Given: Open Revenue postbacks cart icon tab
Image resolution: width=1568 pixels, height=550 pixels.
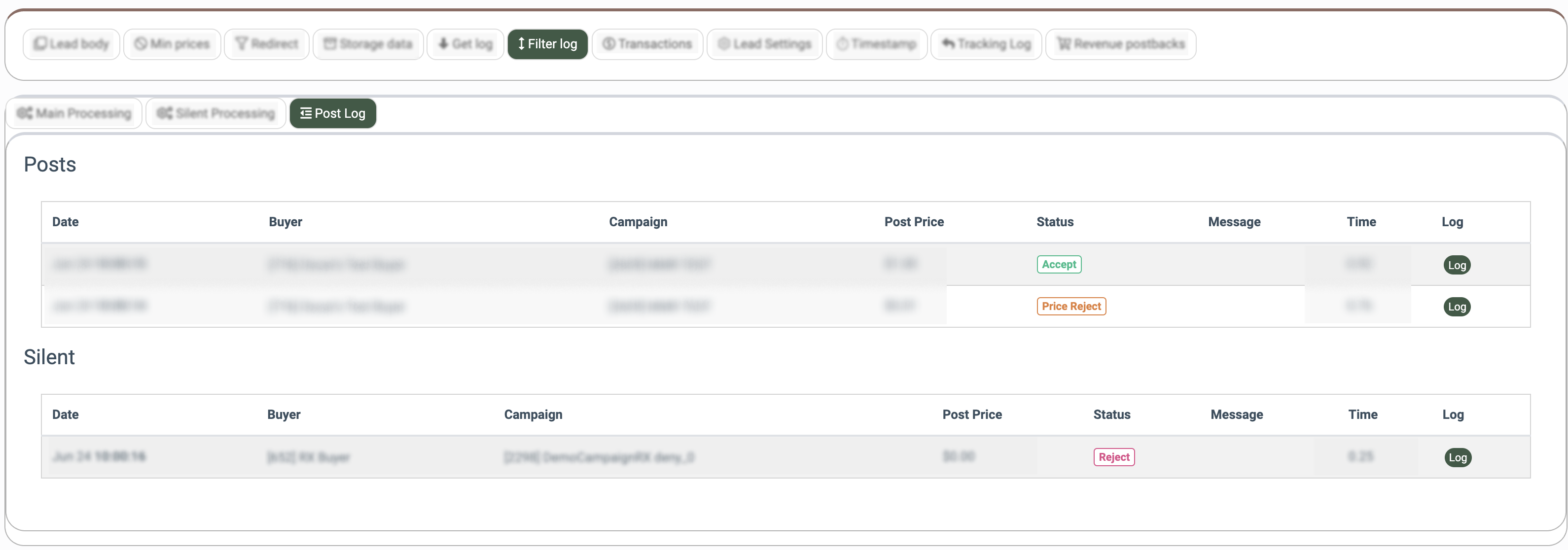Looking at the screenshot, I should 1064,44.
